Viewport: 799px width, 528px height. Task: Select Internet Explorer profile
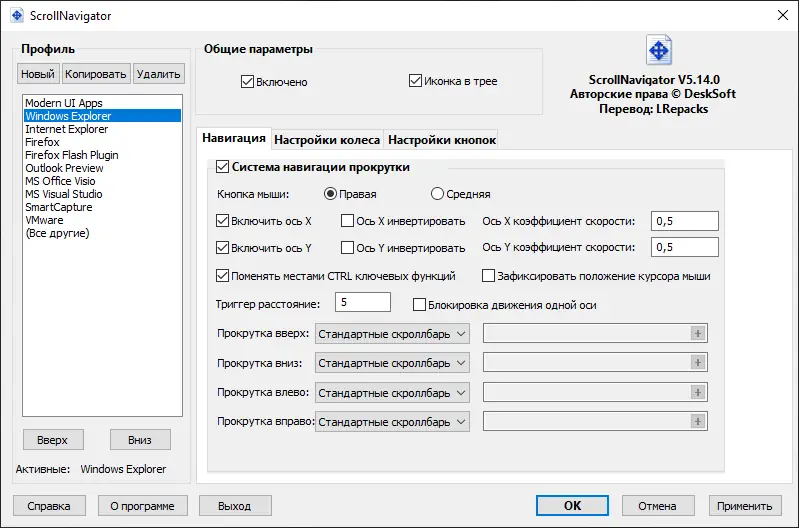[102, 129]
